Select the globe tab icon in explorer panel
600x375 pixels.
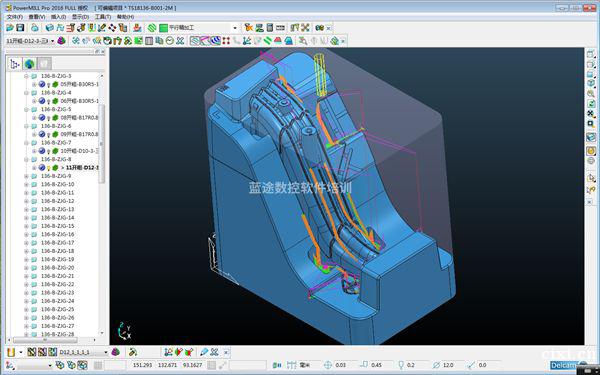coord(29,64)
